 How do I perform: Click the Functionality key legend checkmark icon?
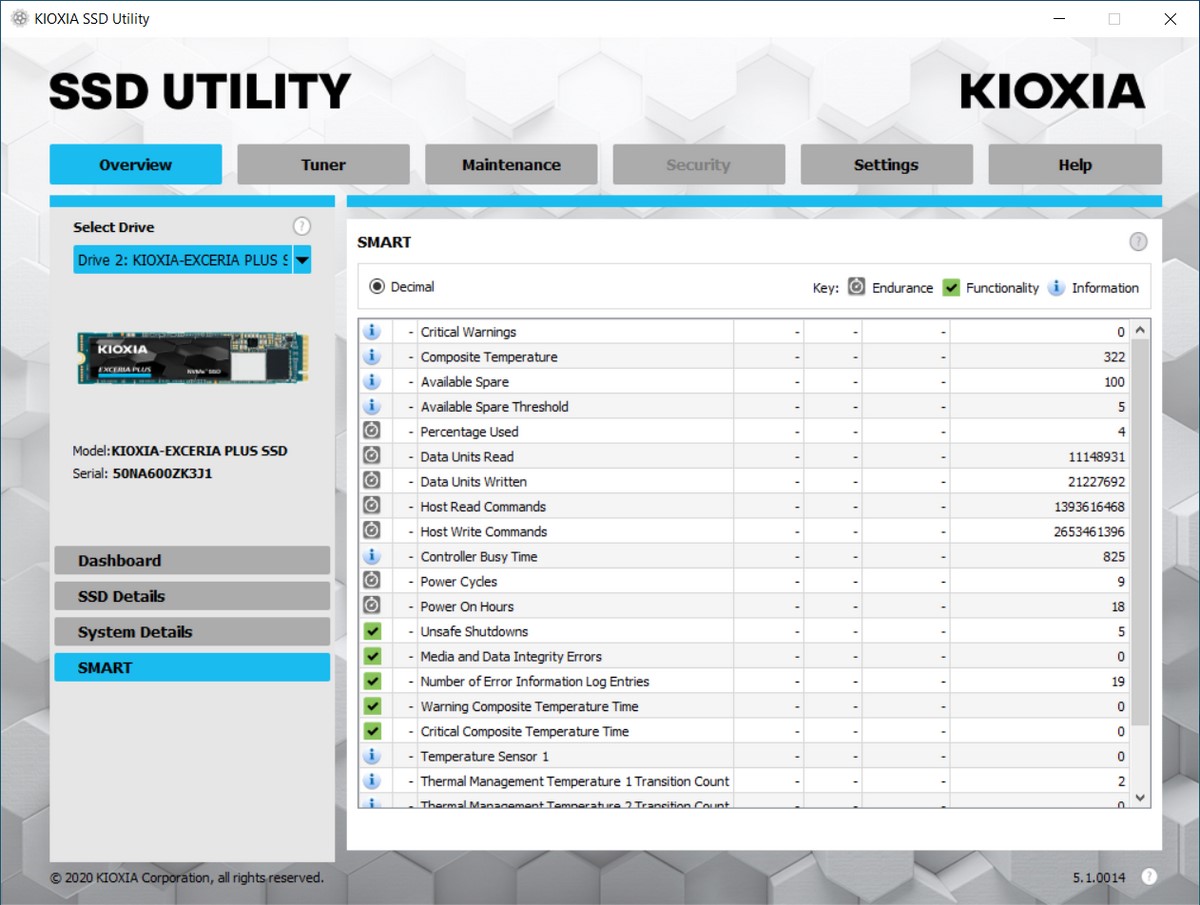[x=951, y=287]
